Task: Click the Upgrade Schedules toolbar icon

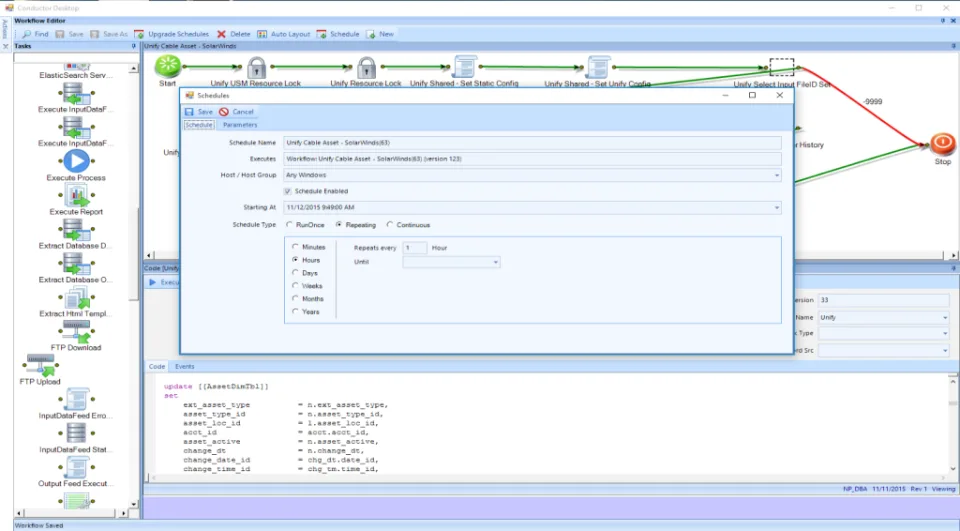Action: pos(140,34)
